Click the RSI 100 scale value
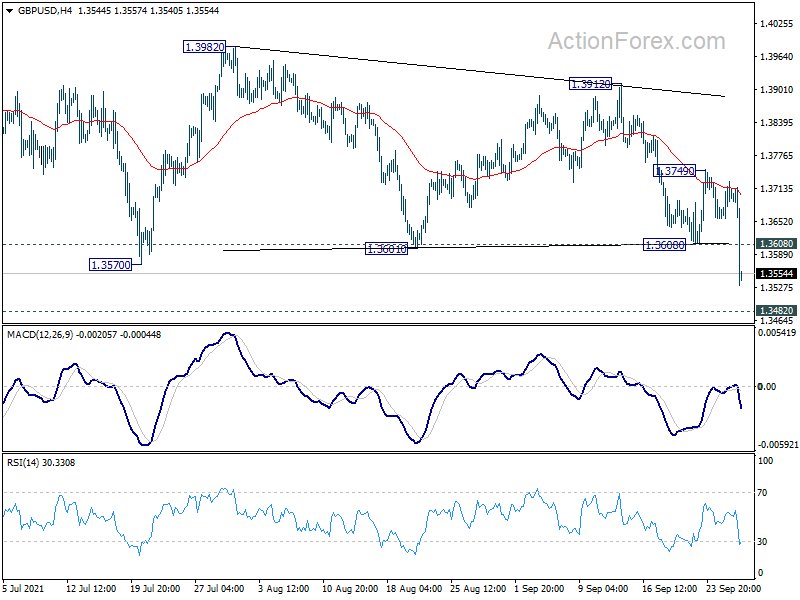 coord(765,461)
